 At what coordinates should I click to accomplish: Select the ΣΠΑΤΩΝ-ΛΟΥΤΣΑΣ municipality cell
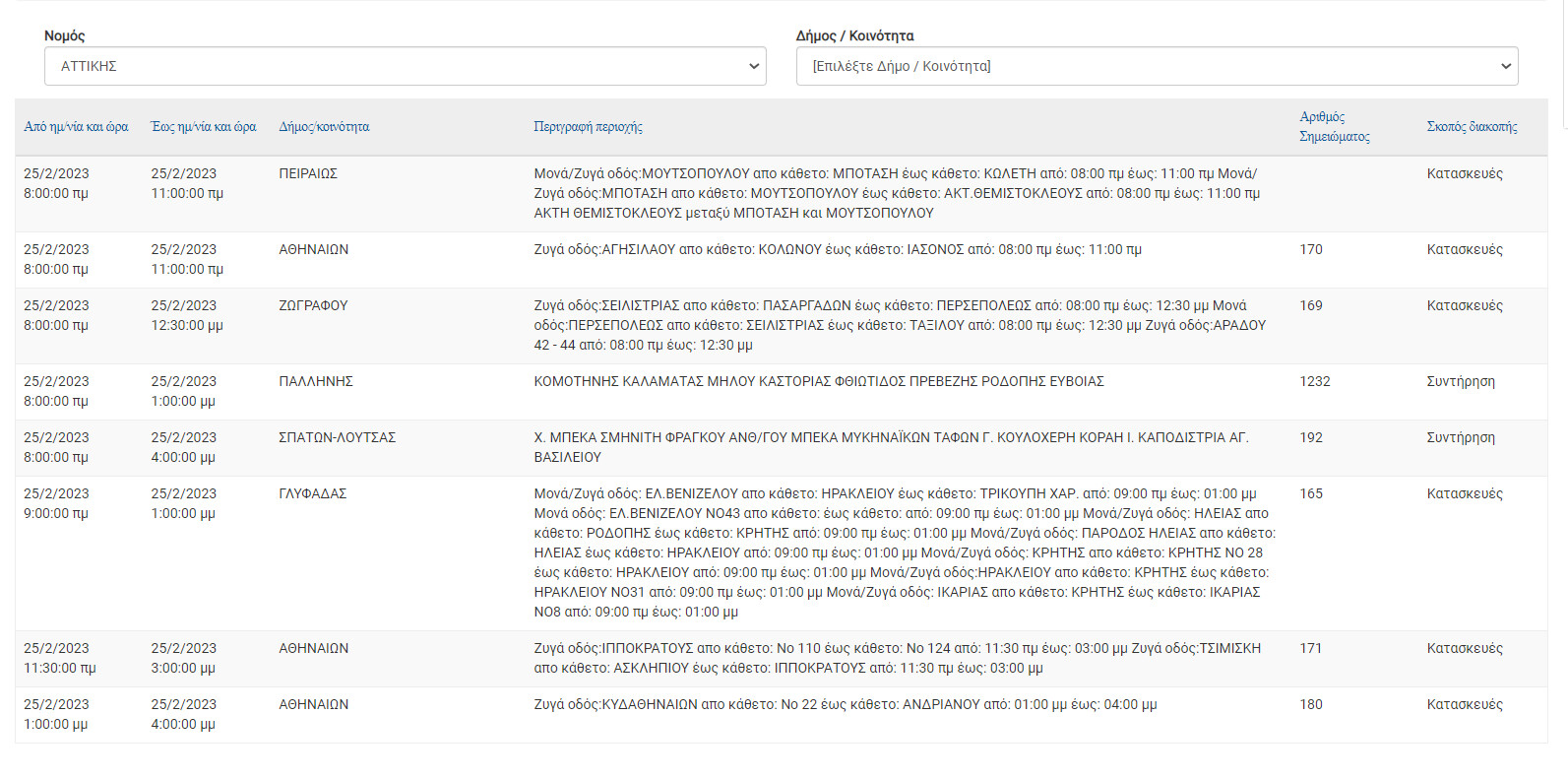tap(337, 437)
